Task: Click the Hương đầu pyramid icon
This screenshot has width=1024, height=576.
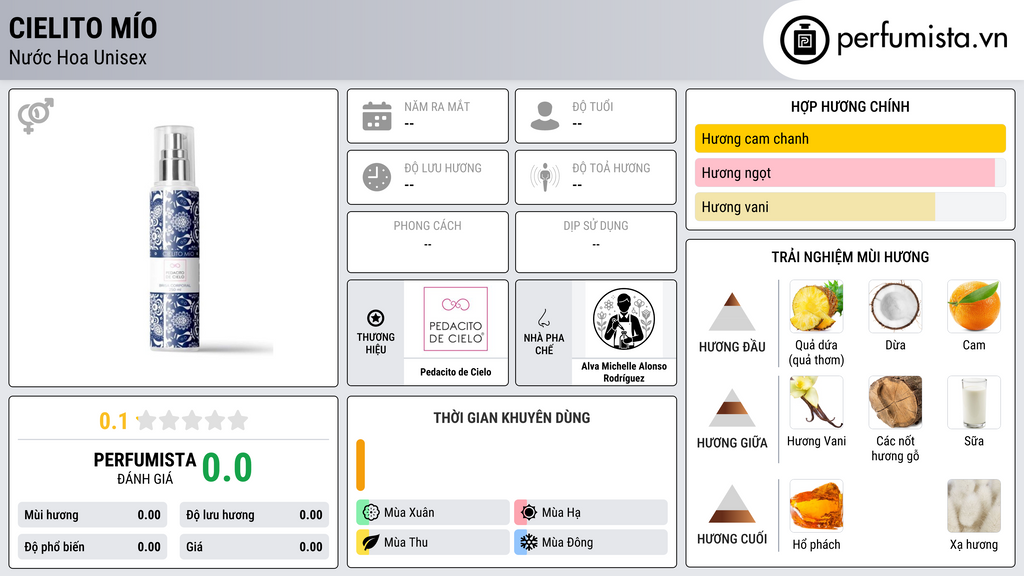Action: (x=732, y=312)
